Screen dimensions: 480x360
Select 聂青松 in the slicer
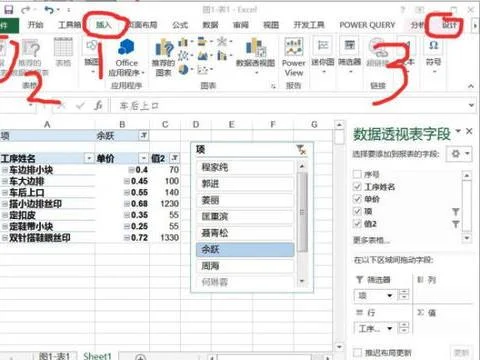coord(245,233)
